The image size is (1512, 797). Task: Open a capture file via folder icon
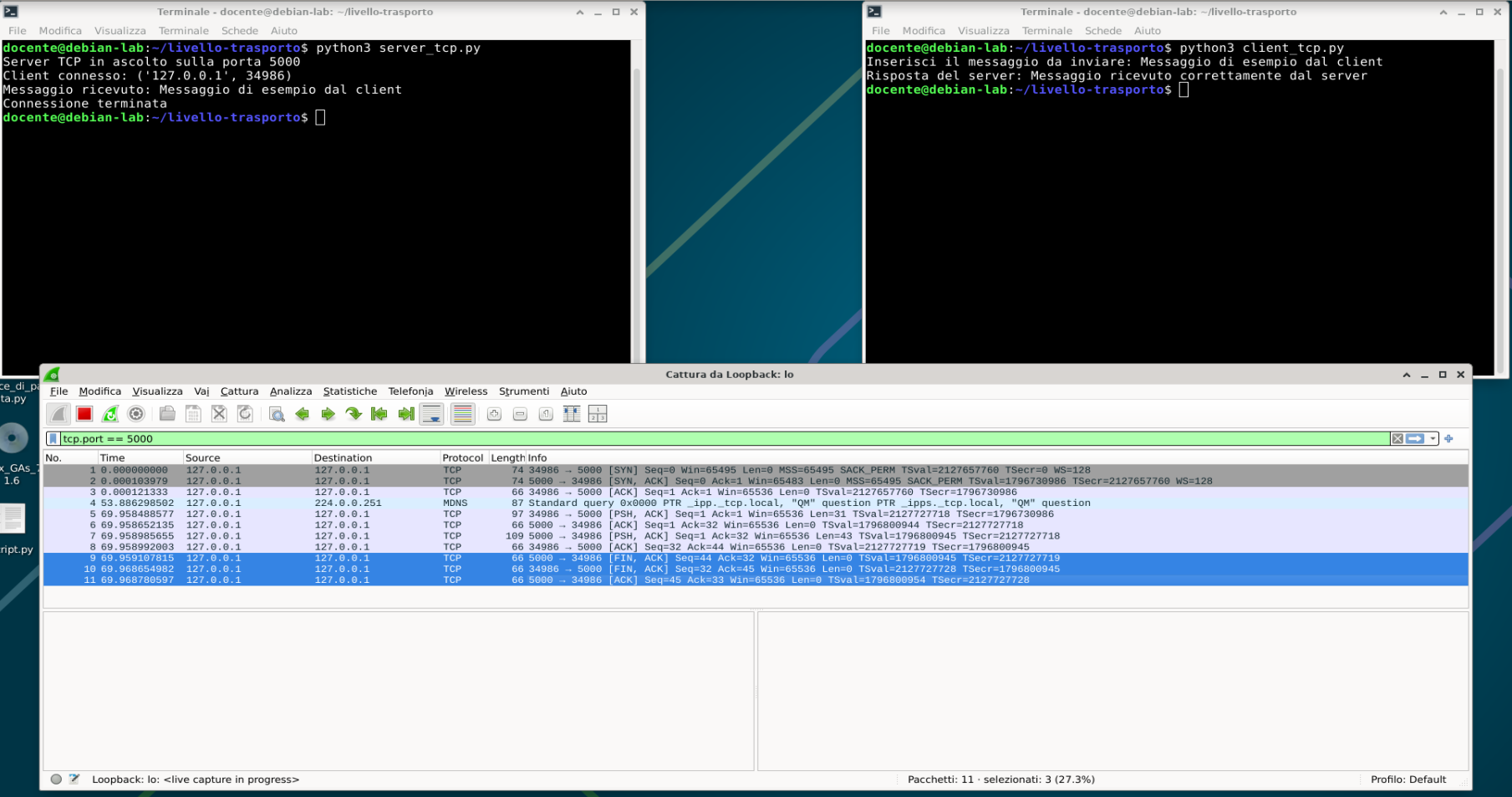click(167, 414)
